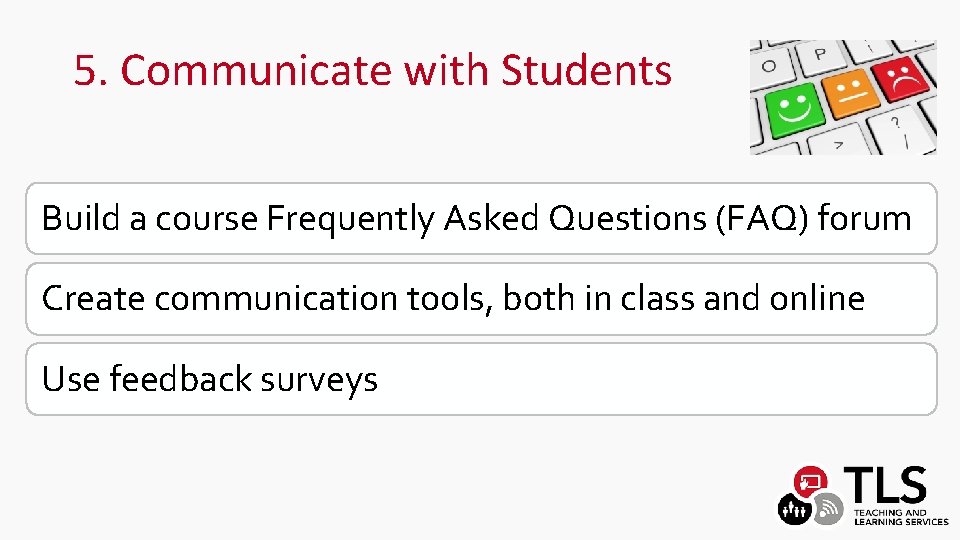Select the slide title 'Communicate with Students'
The image size is (960, 540).
pos(372,71)
